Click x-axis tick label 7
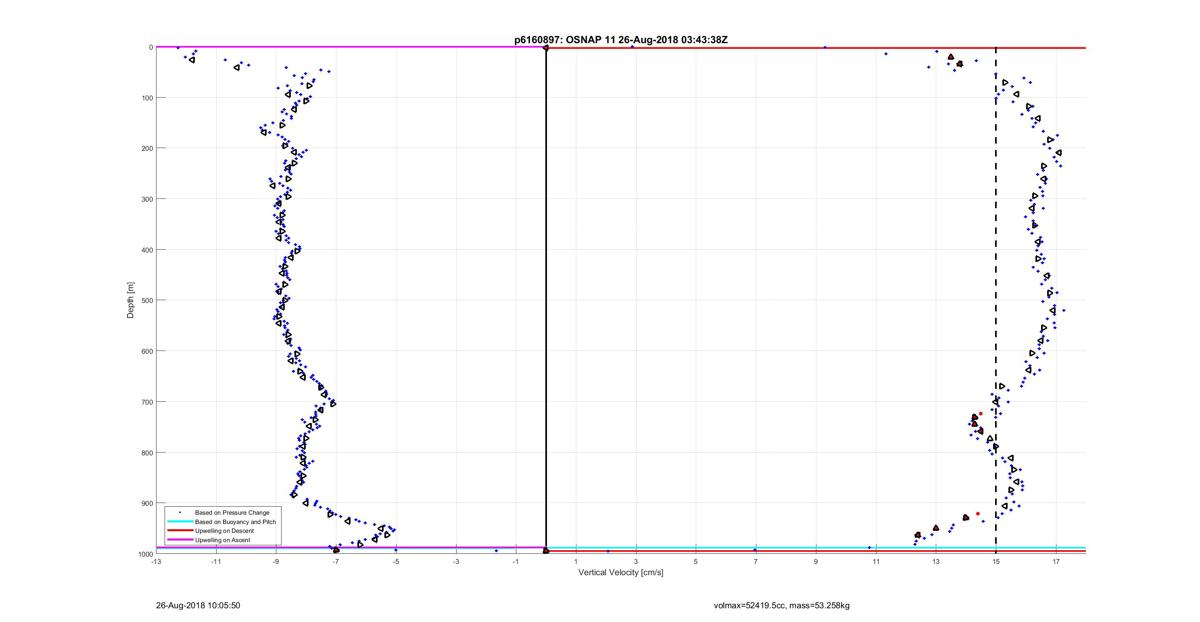The height and width of the screenshot is (622, 1200). point(756,560)
